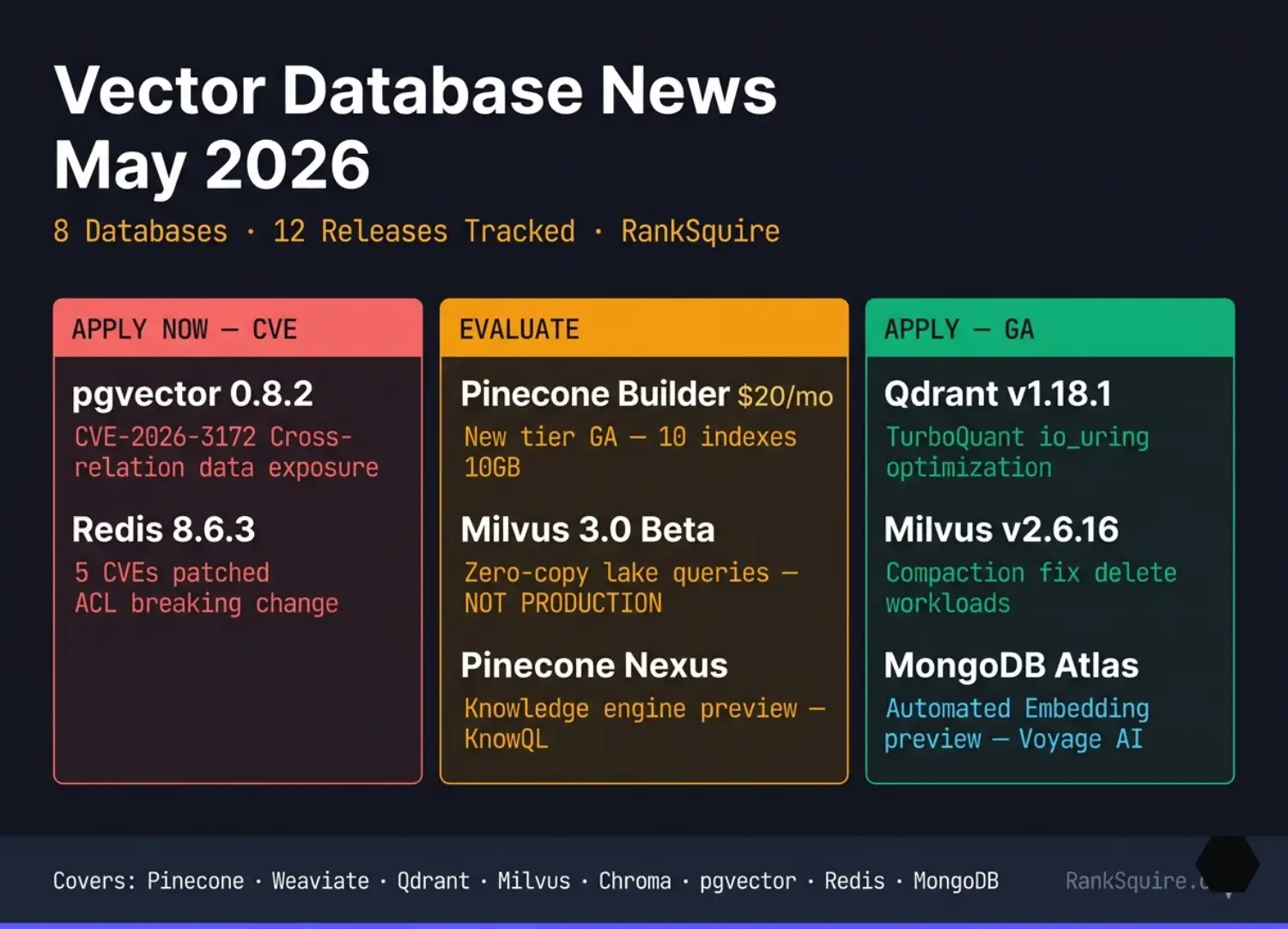Click 'Automated Embedding' blue description line
This screenshot has width=1288, height=929.
(x=1018, y=708)
